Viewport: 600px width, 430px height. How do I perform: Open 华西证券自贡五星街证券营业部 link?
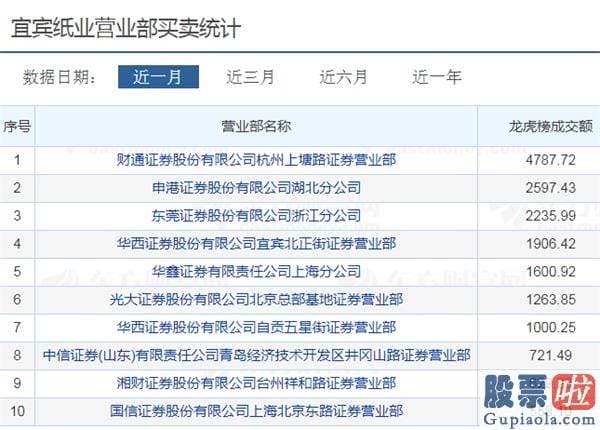point(256,327)
